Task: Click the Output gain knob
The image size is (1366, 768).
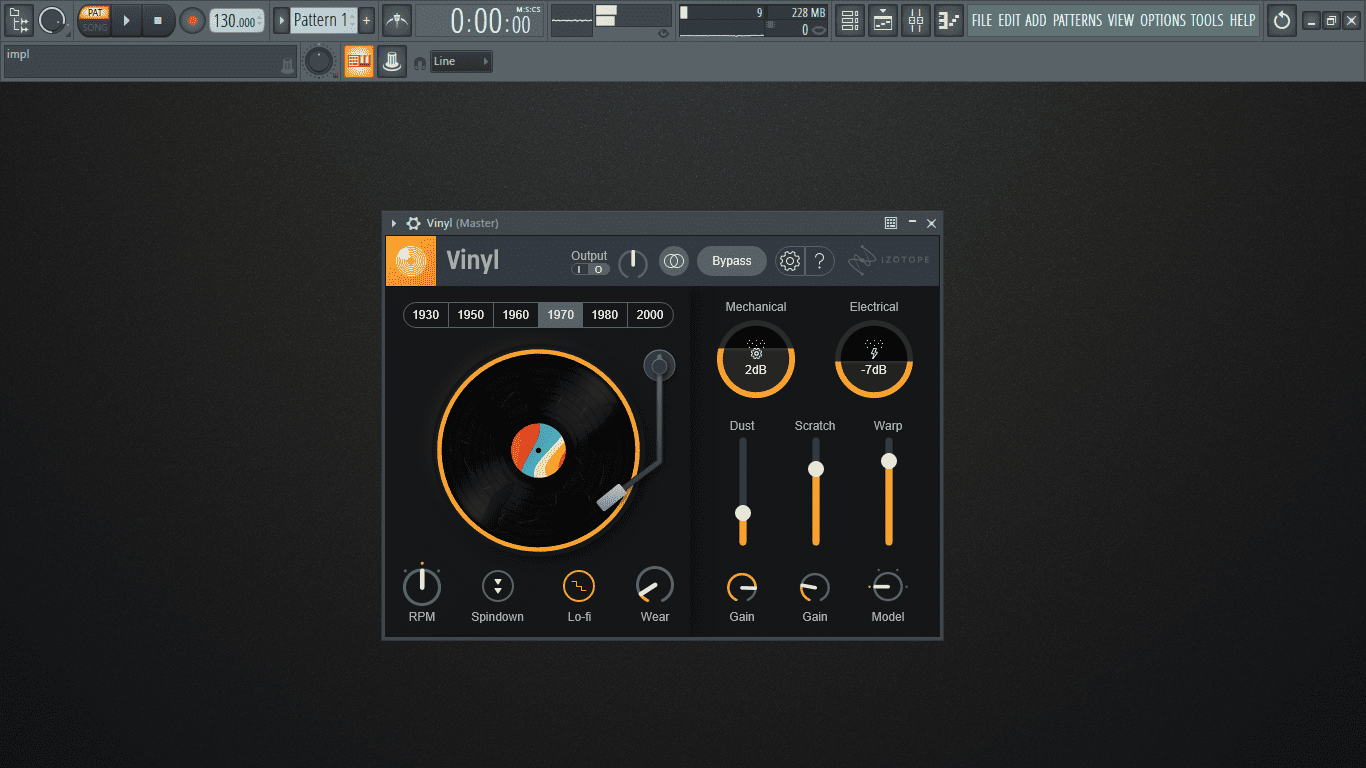Action: click(633, 263)
